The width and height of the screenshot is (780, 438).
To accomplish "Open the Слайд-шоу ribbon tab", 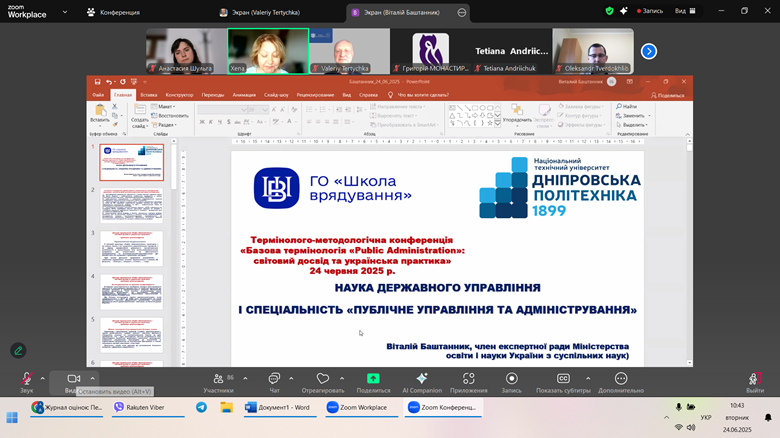I will (276, 95).
